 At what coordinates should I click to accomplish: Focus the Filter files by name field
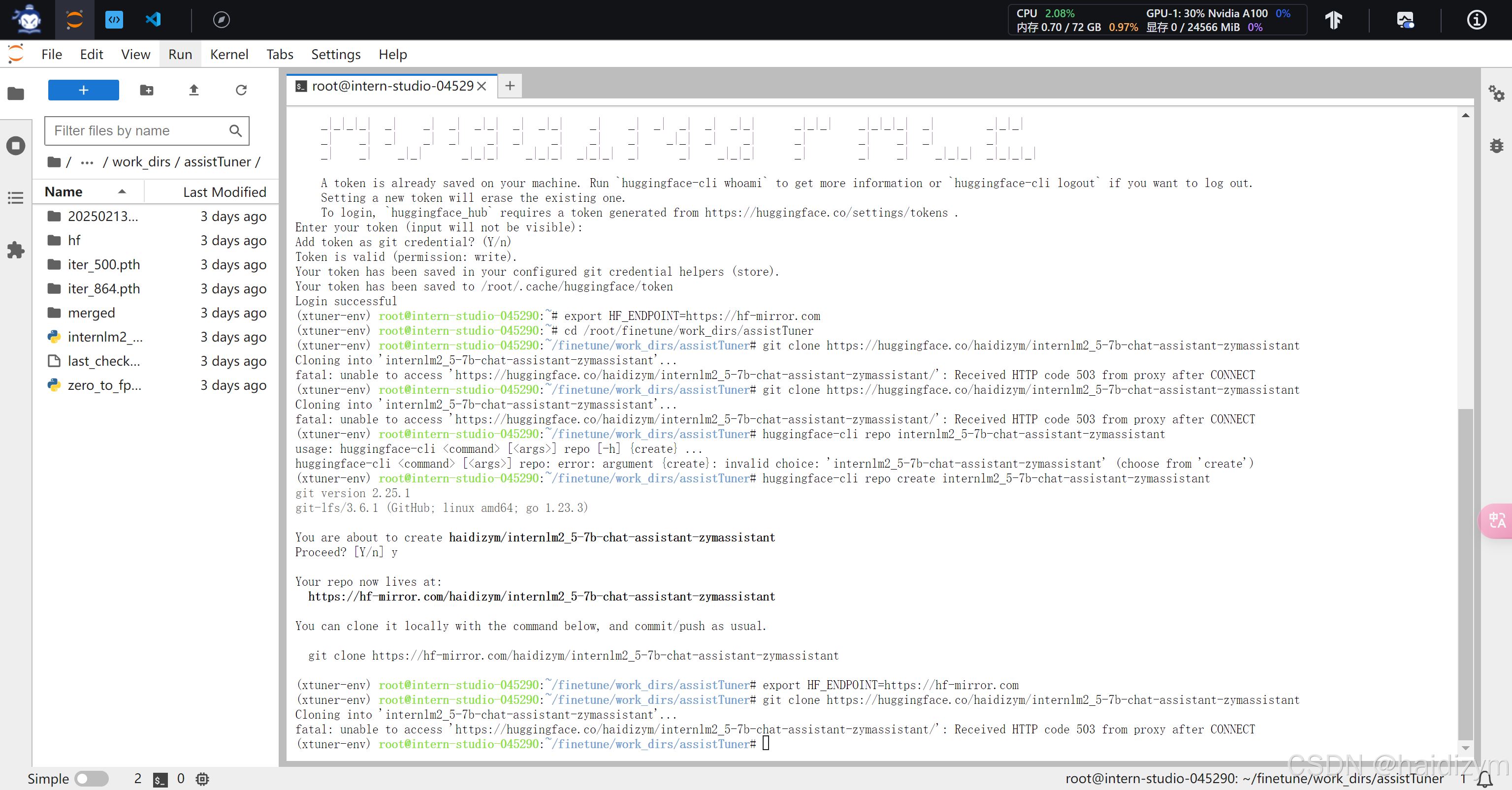pyautogui.click(x=147, y=130)
